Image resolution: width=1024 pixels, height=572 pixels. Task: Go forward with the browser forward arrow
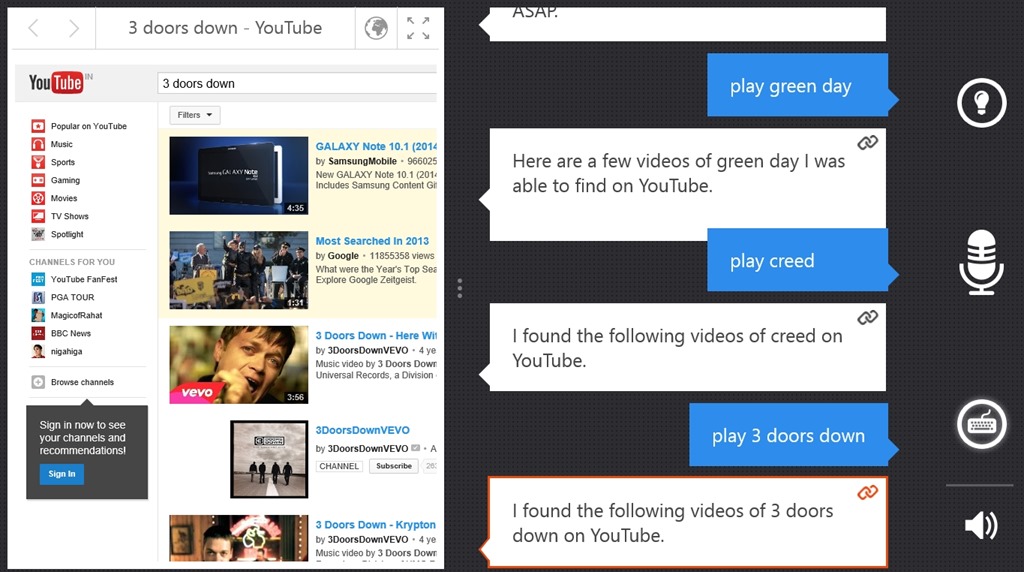(x=74, y=28)
